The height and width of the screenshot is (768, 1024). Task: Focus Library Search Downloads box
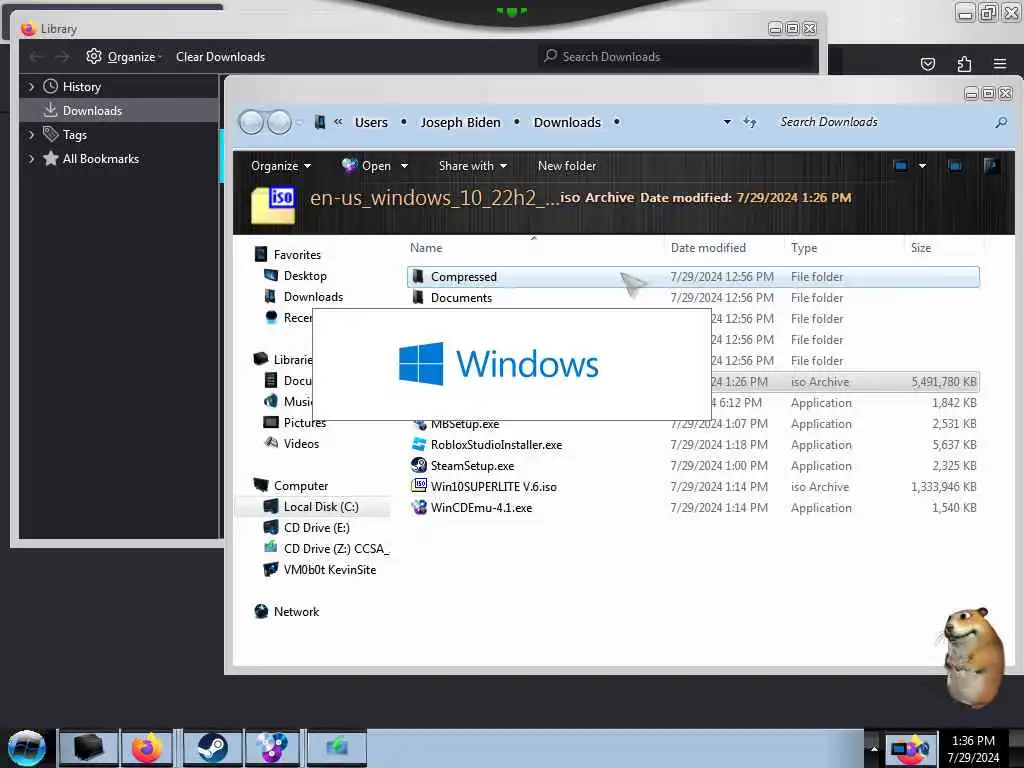click(678, 57)
